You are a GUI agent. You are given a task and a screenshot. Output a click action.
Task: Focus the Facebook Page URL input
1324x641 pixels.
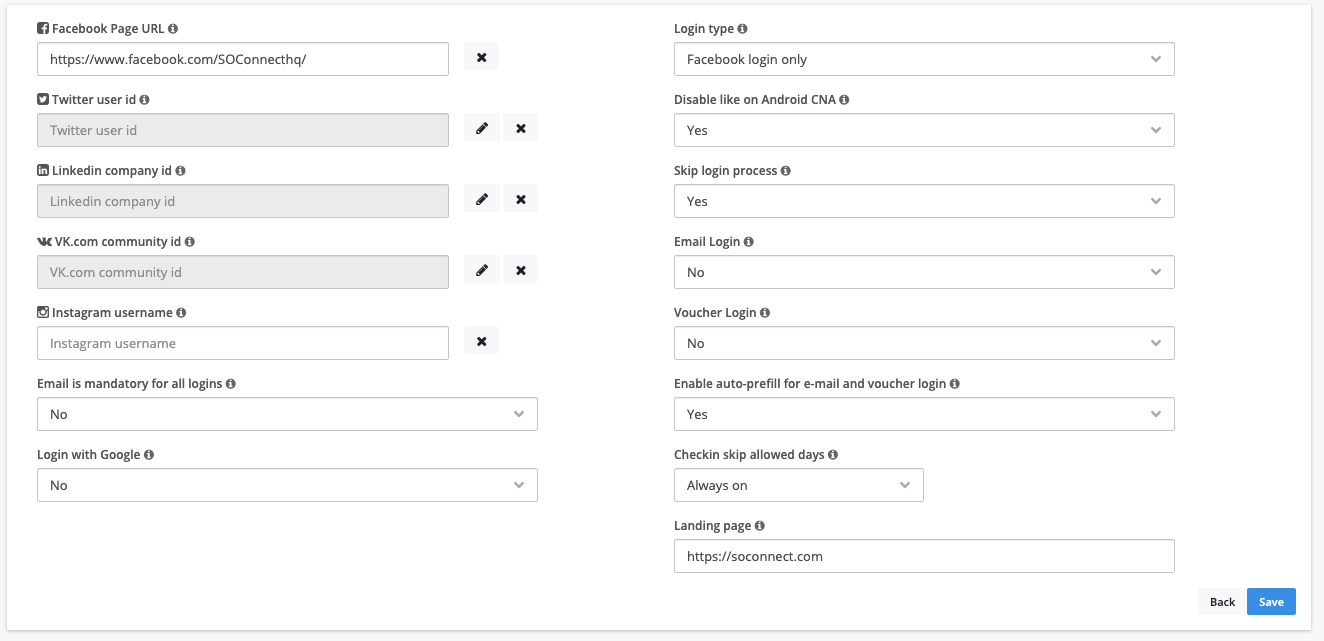[243, 59]
